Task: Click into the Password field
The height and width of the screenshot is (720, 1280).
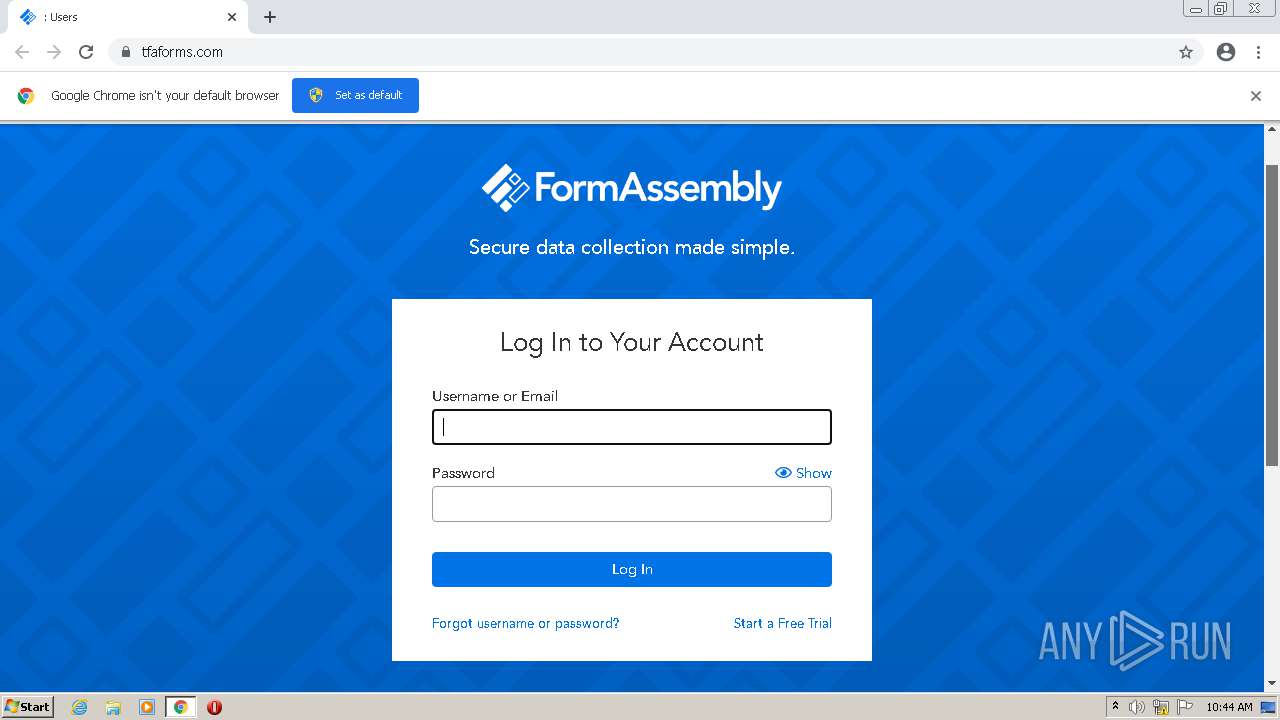Action: (x=632, y=504)
